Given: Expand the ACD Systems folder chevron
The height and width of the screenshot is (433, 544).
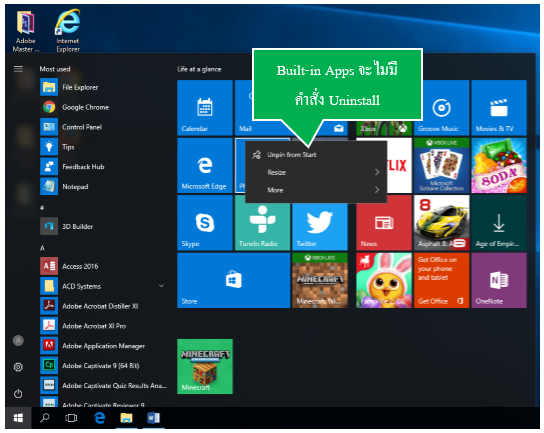Looking at the screenshot, I should (161, 286).
